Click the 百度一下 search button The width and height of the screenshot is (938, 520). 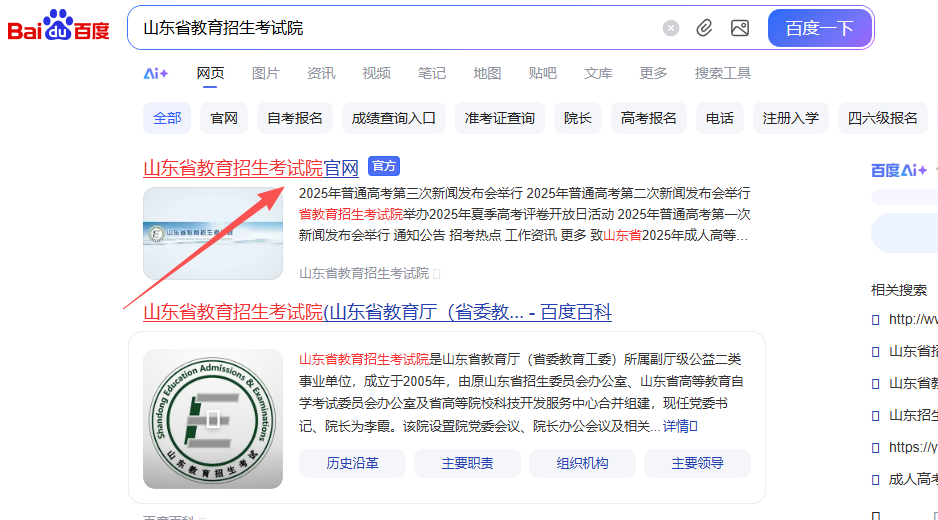click(x=819, y=28)
